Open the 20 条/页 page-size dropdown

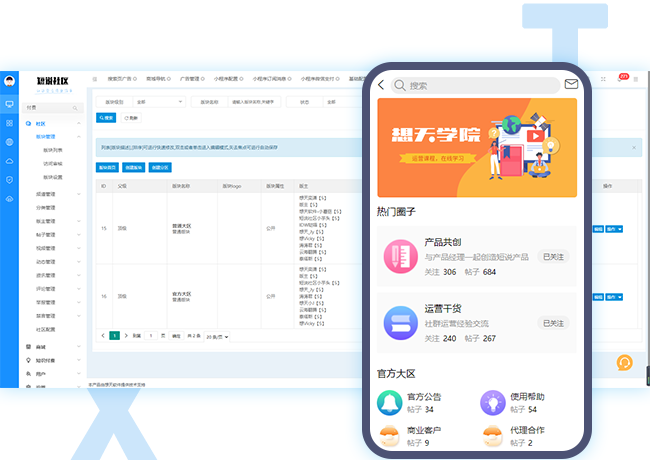pyautogui.click(x=217, y=337)
